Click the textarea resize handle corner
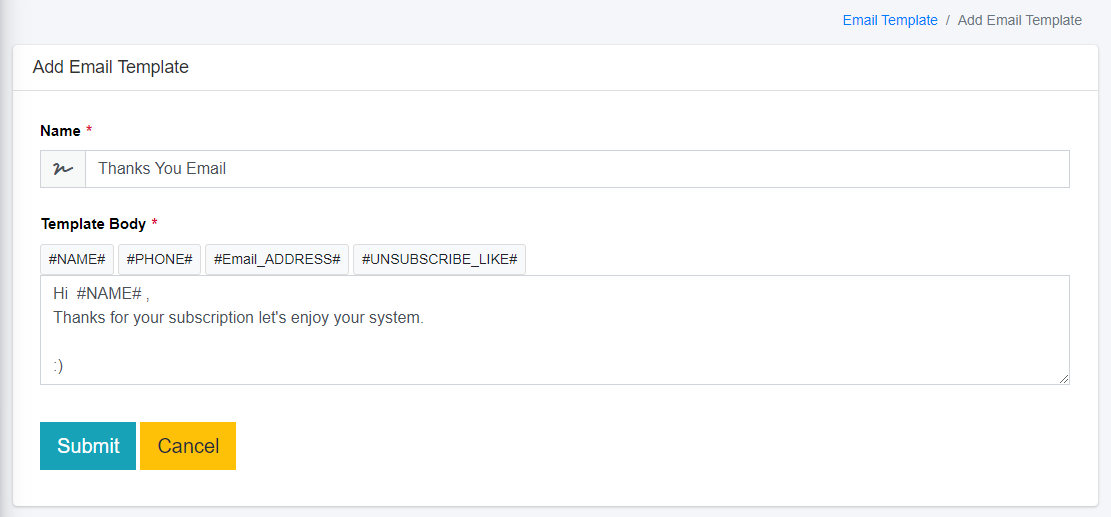Viewport: 1111px width, 517px height. click(x=1064, y=379)
